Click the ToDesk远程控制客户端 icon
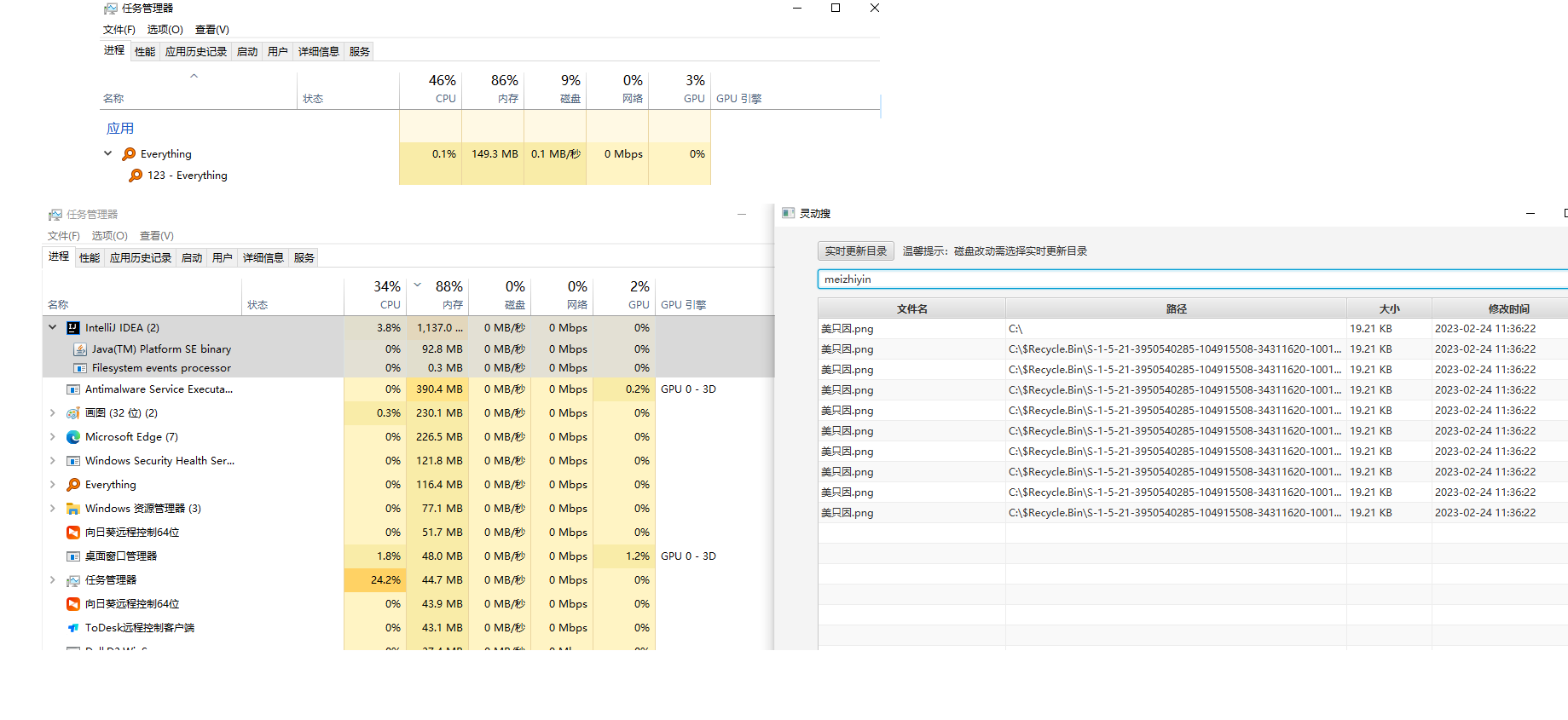The width and height of the screenshot is (1568, 720). (x=73, y=628)
